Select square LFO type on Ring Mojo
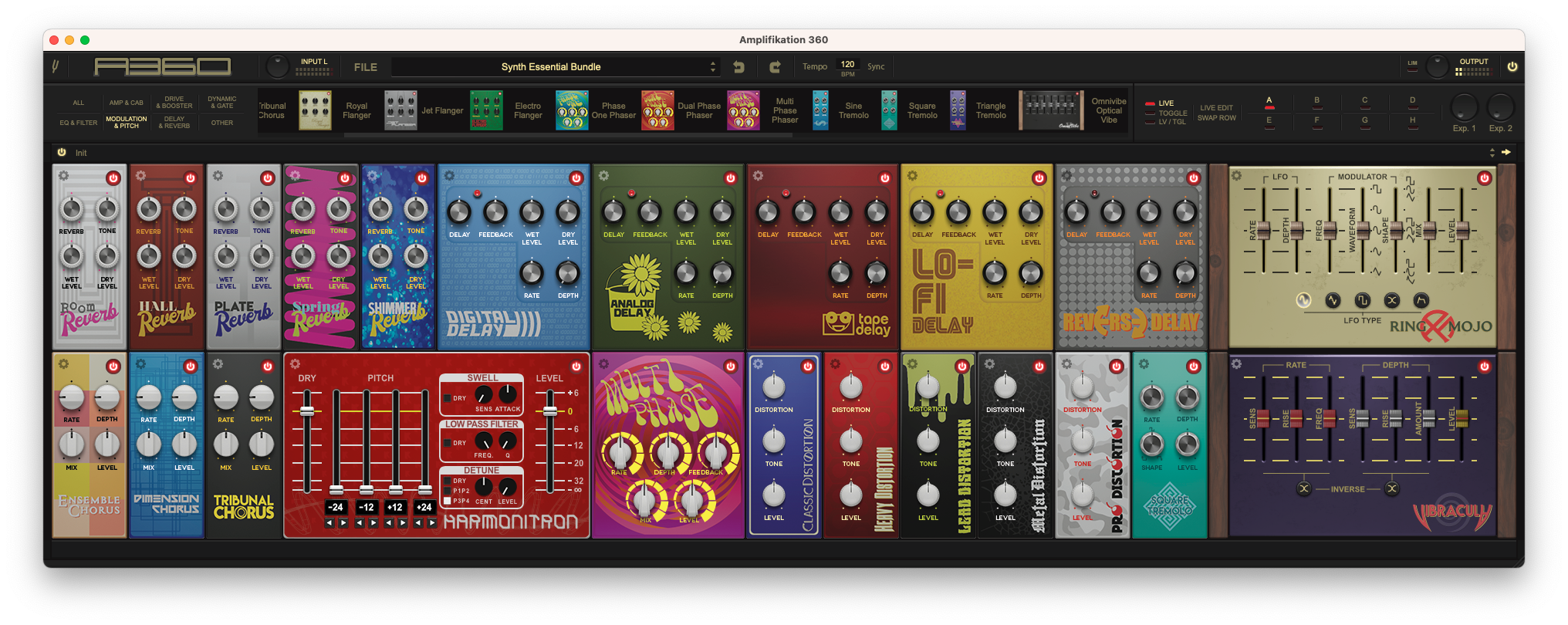This screenshot has height=625, width=1568. point(1362,300)
